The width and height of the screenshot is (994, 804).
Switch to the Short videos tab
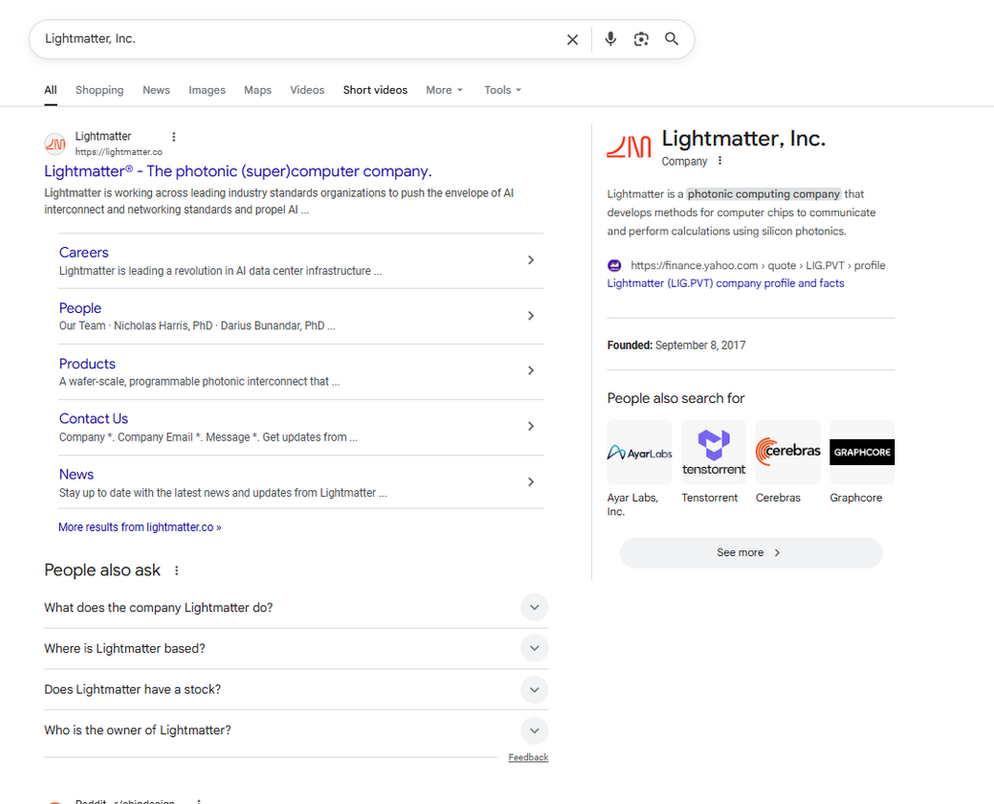[375, 90]
